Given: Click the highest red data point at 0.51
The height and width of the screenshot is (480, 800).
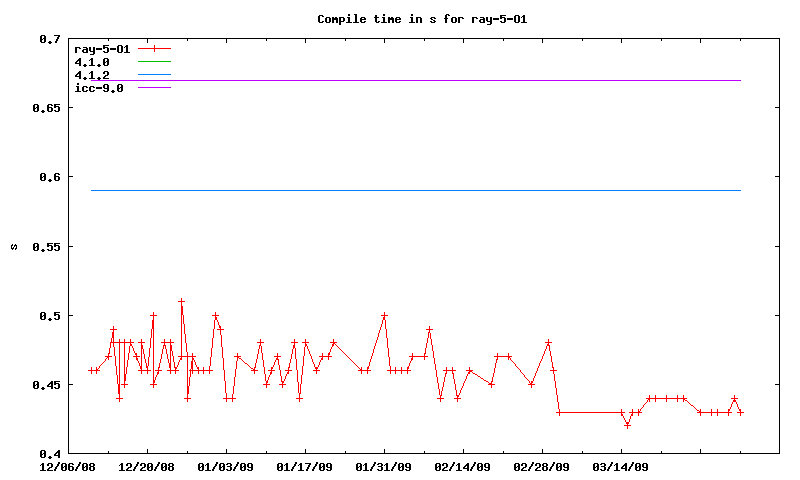Looking at the screenshot, I should click(x=181, y=301).
